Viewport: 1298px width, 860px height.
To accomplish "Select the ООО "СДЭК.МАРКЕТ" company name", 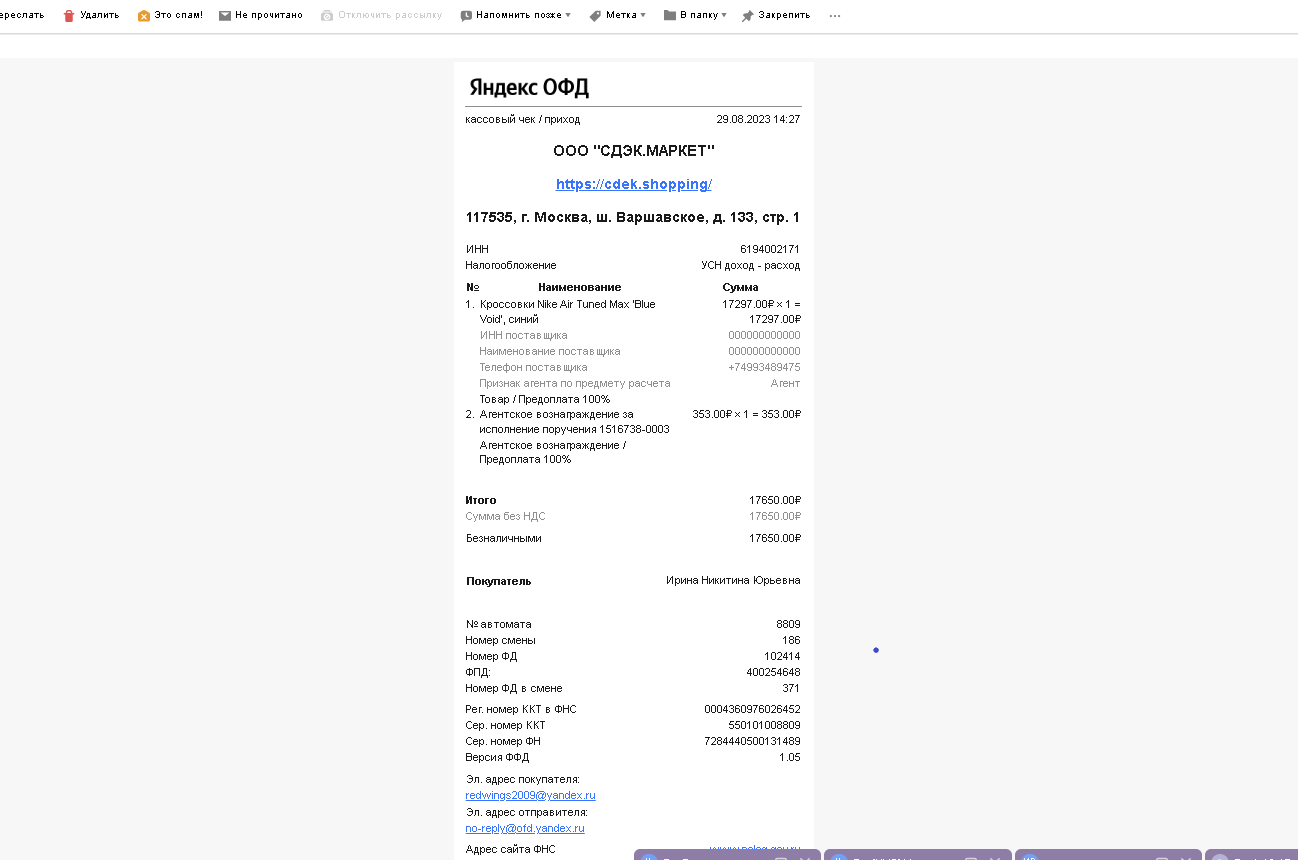I will (x=634, y=150).
